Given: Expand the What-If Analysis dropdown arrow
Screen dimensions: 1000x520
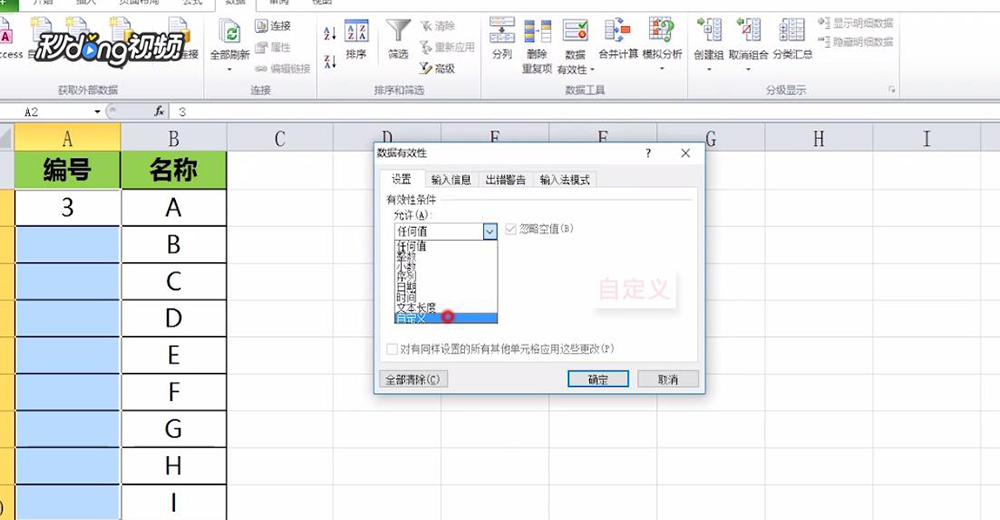Looking at the screenshot, I should 662,69.
